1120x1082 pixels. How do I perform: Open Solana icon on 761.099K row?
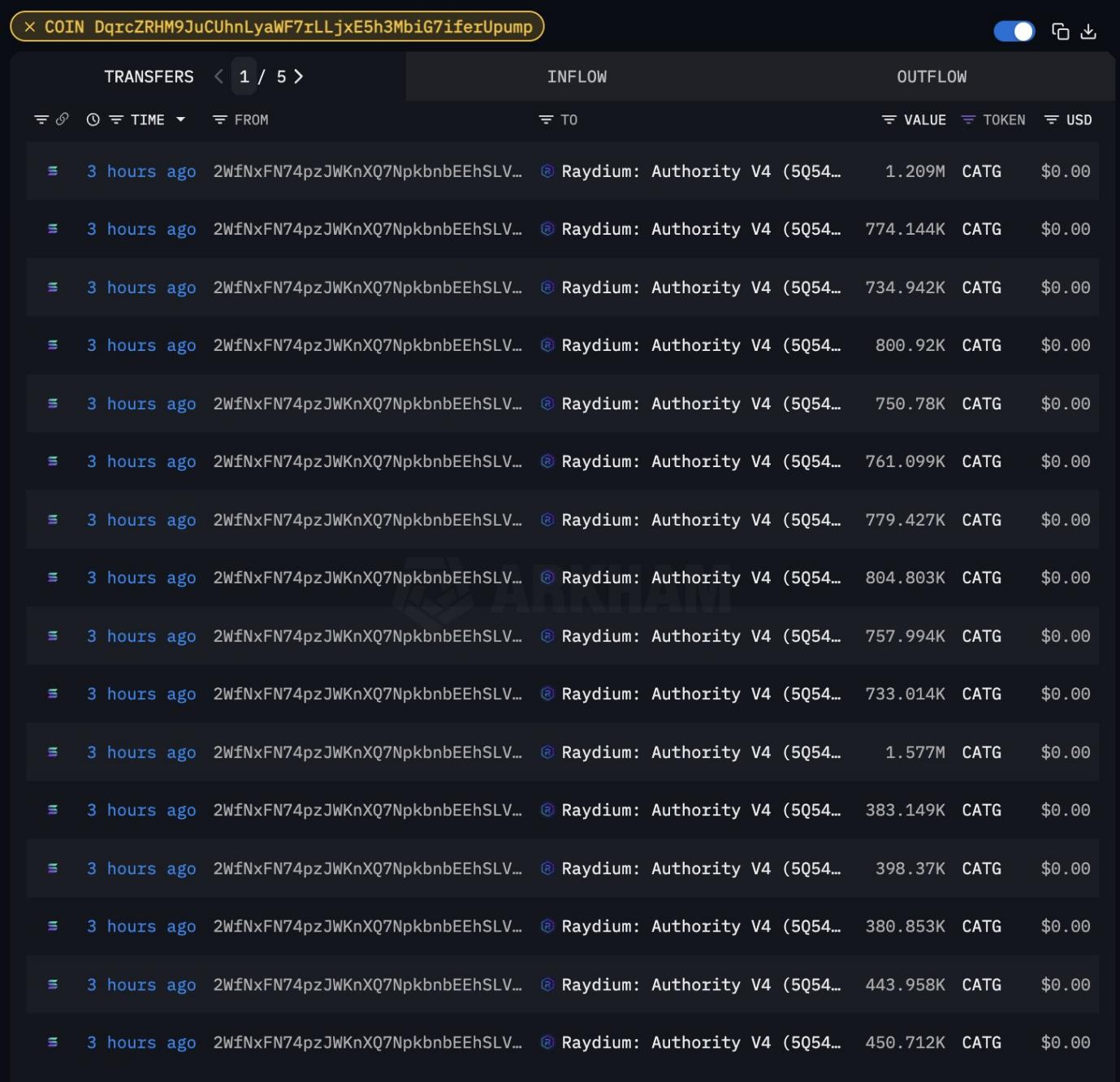pos(53,461)
